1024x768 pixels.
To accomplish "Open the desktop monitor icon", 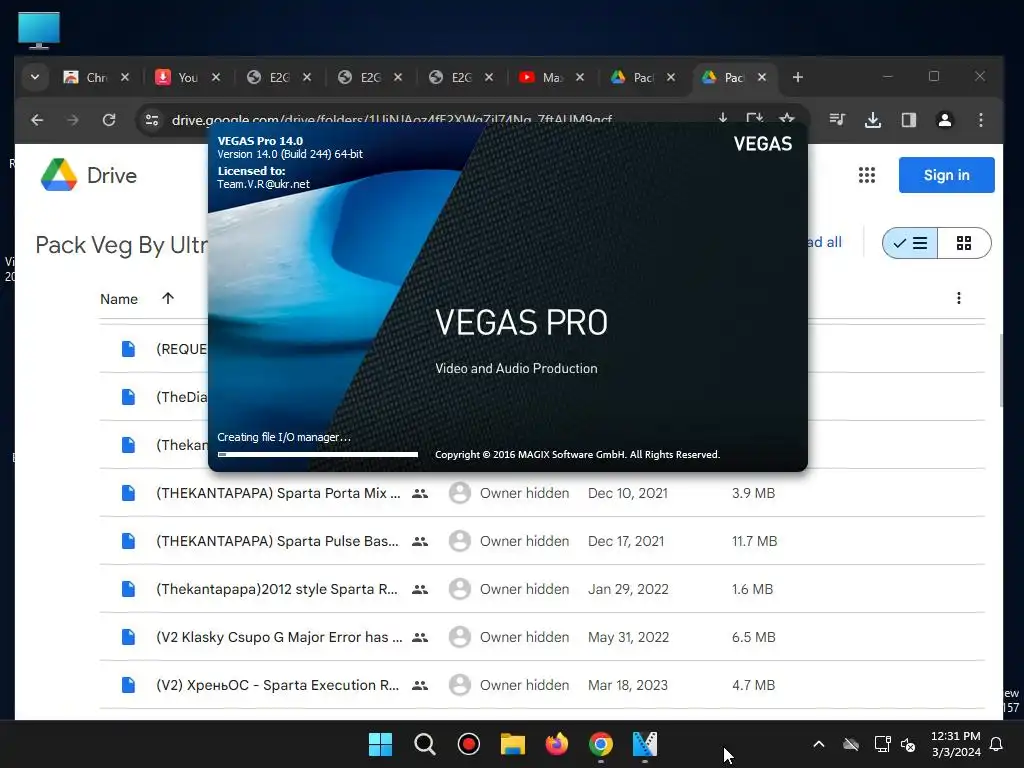I will click(x=39, y=31).
